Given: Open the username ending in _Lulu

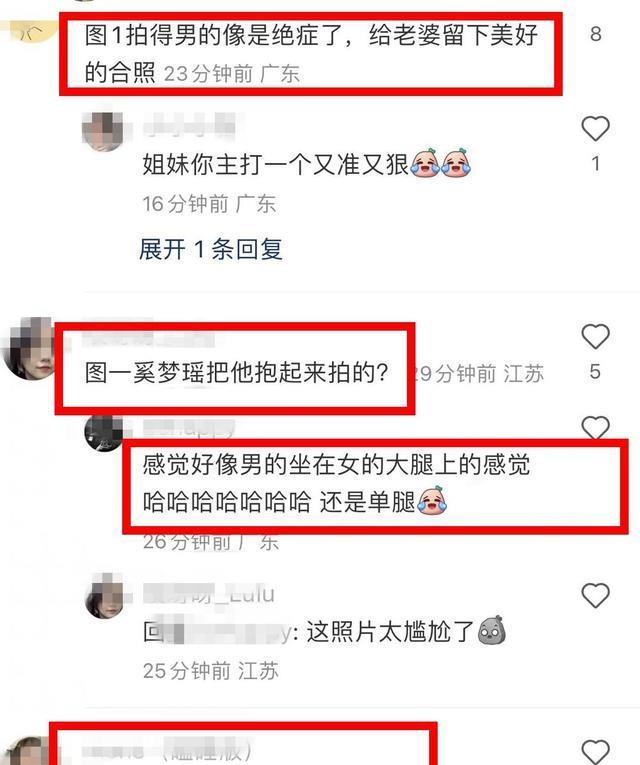Looking at the screenshot, I should tap(209, 594).
